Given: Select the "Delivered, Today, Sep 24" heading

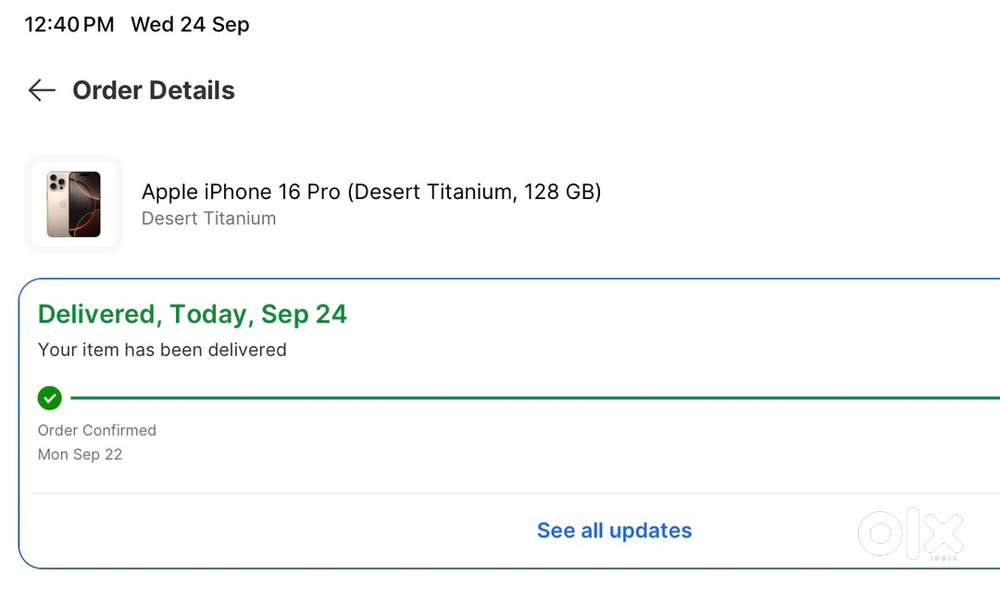Looking at the screenshot, I should tap(192, 314).
